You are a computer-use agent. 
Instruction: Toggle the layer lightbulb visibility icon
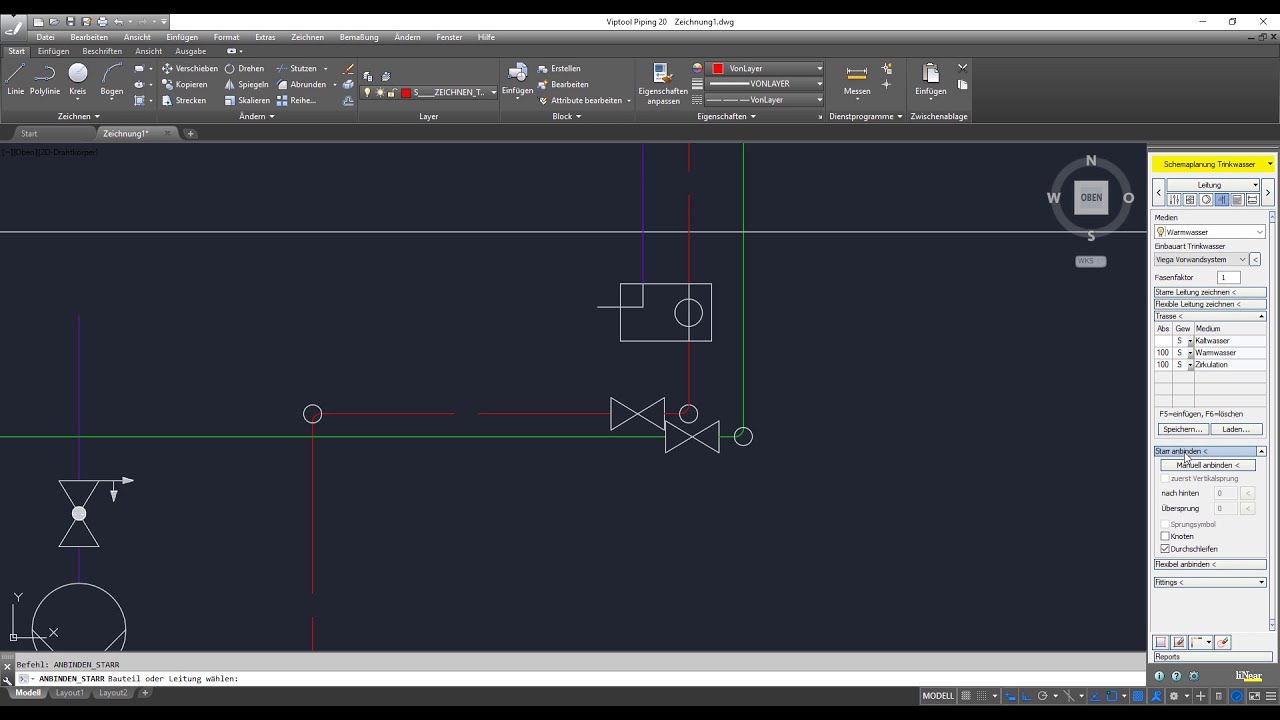367,93
